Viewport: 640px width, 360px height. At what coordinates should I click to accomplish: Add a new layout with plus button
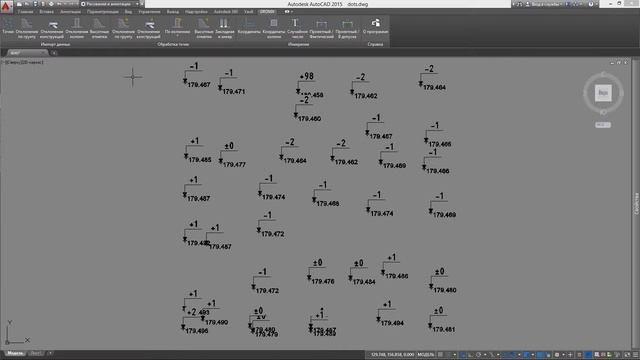coord(50,353)
